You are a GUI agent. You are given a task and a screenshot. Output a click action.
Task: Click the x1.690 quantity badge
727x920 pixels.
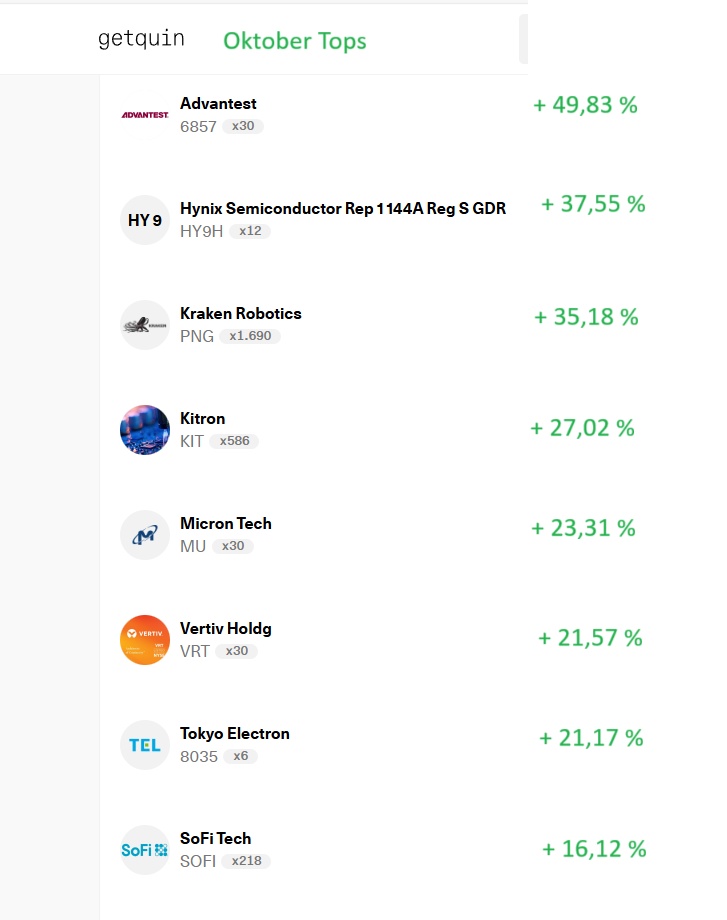pyautogui.click(x=250, y=336)
